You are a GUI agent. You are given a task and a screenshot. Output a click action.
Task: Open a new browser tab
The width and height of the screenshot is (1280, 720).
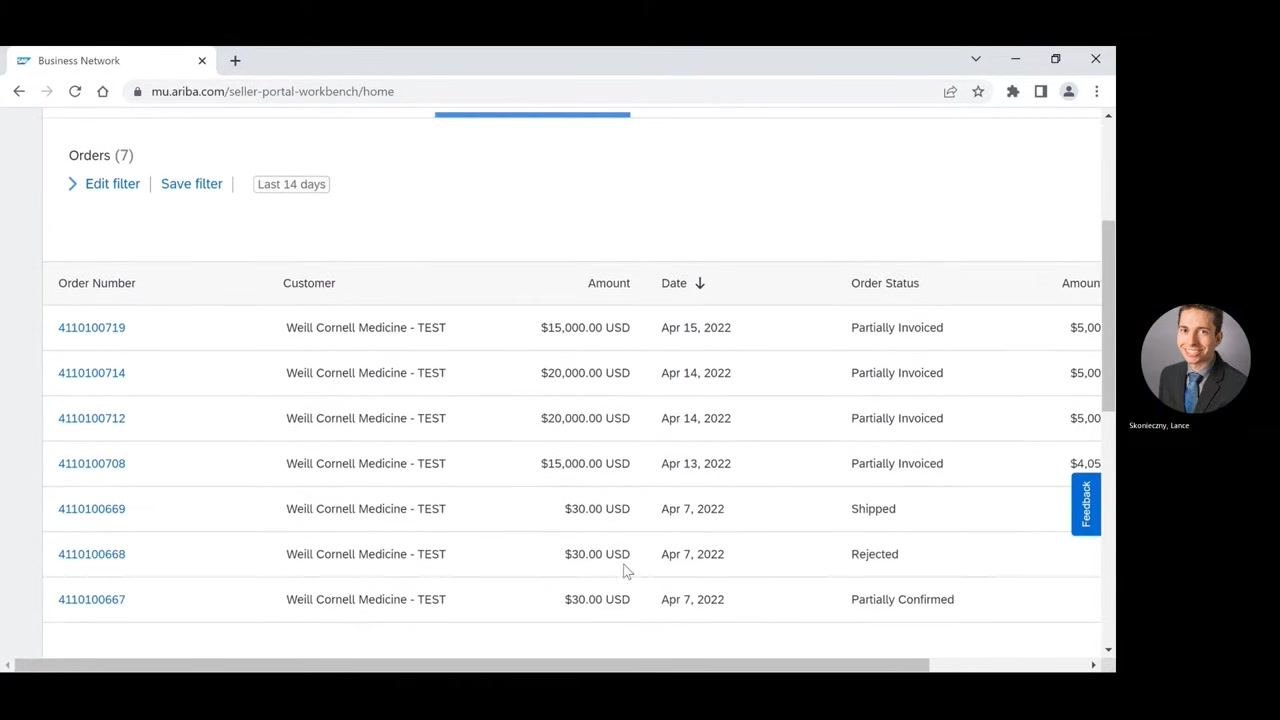(x=235, y=61)
